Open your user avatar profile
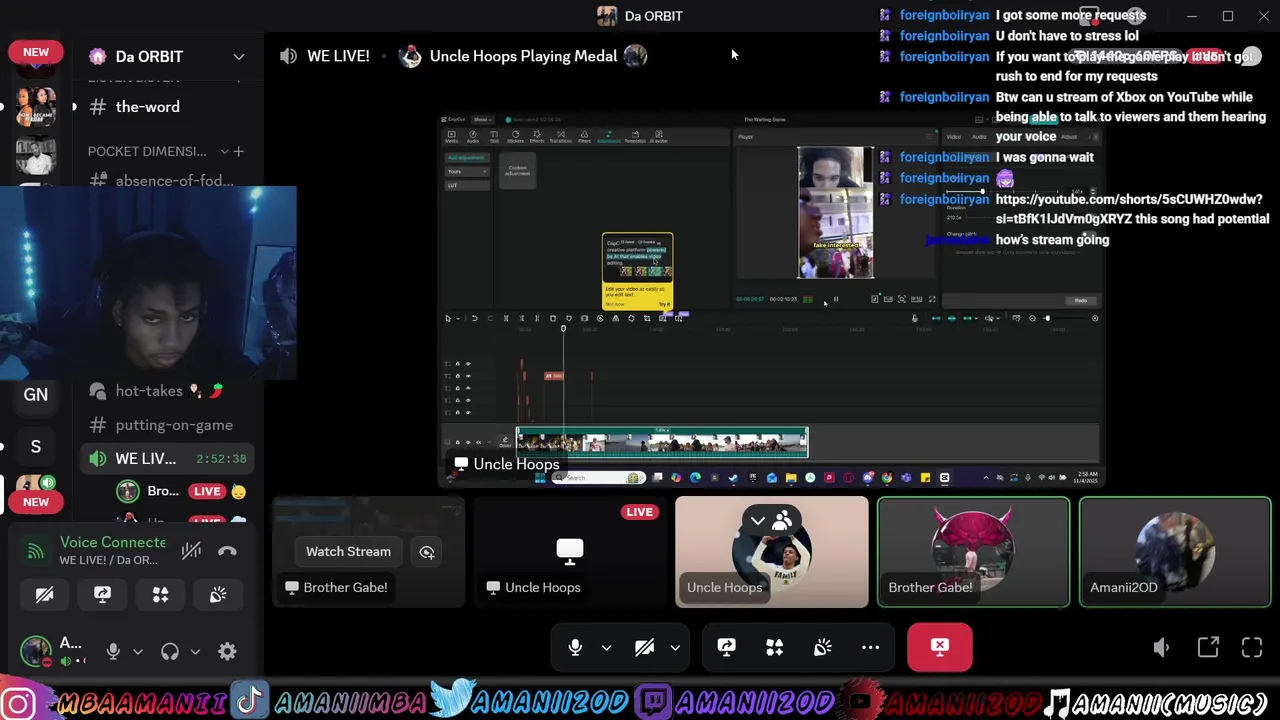This screenshot has height=720, width=1280. point(37,651)
